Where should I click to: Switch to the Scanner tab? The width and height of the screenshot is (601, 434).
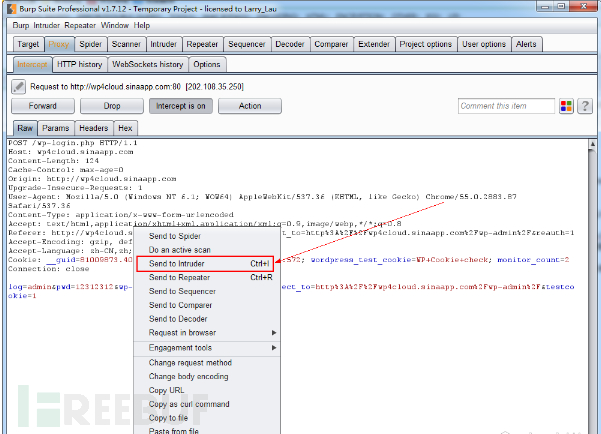tap(126, 44)
